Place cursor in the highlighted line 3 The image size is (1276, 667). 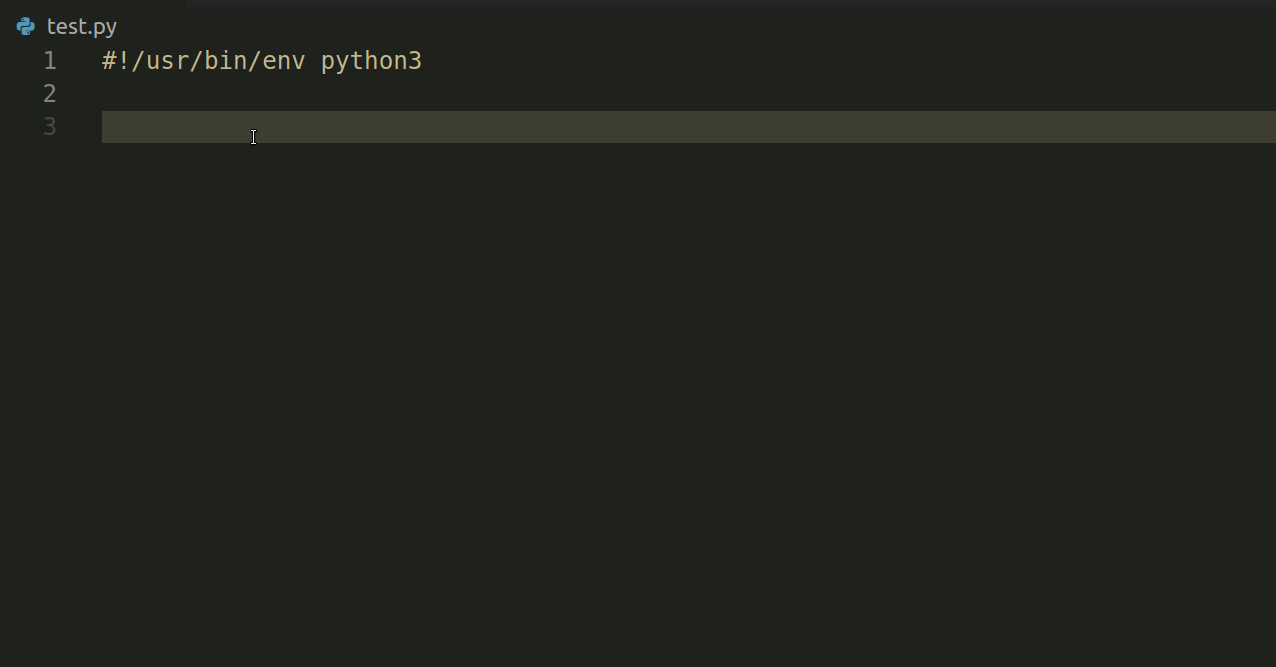688,127
